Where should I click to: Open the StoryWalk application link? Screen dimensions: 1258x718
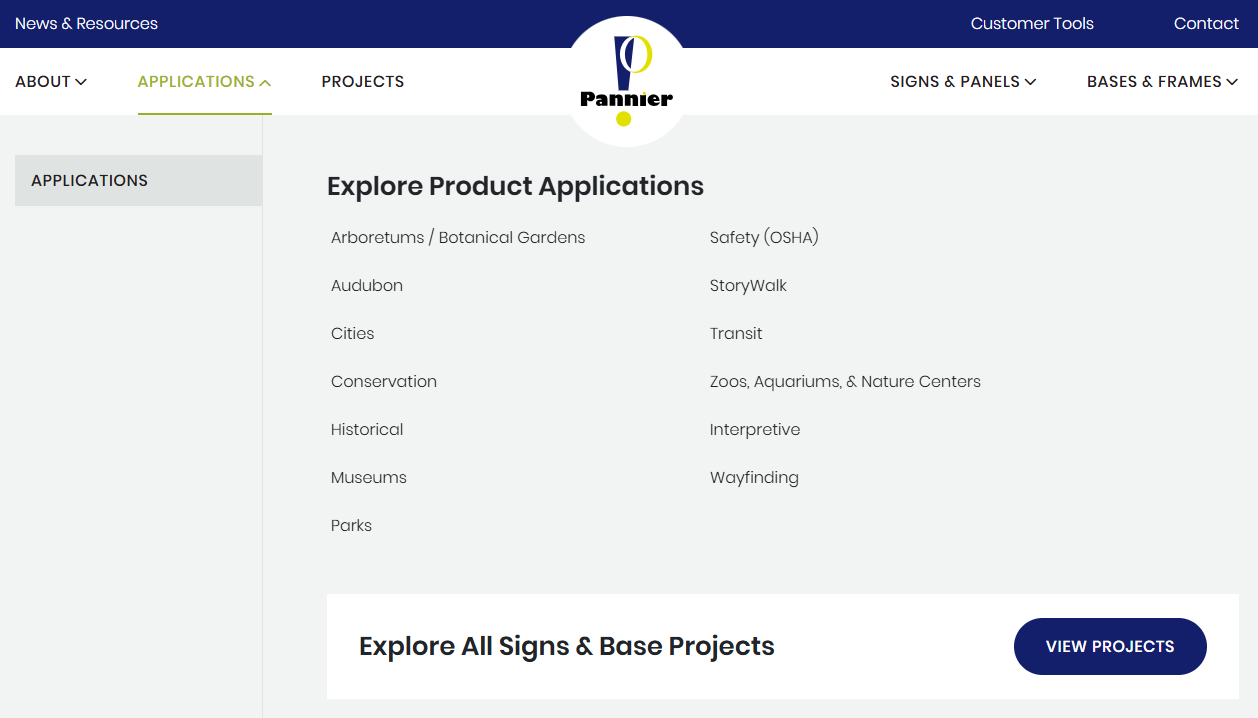point(748,286)
